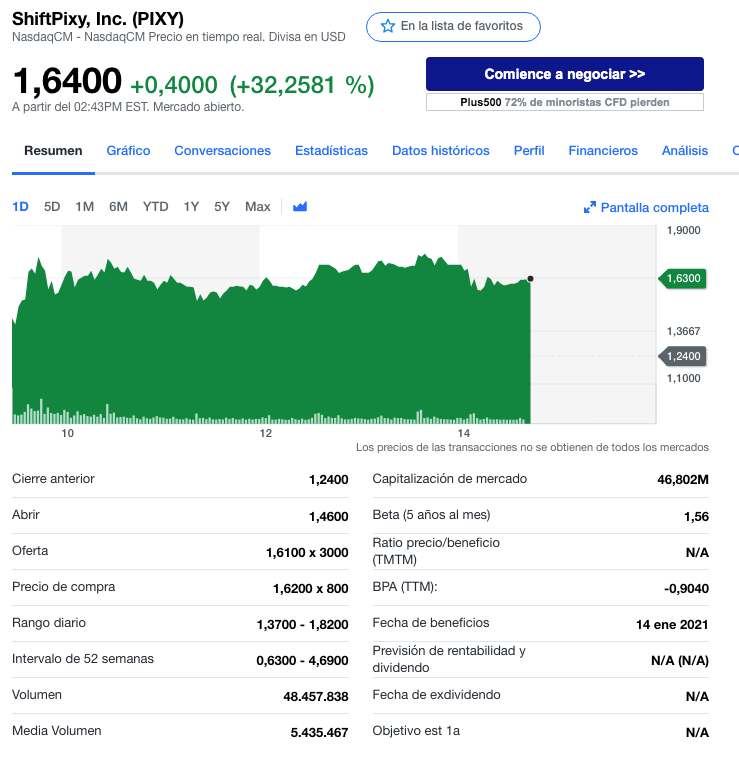Switch to the Financieros tab

pyautogui.click(x=603, y=150)
